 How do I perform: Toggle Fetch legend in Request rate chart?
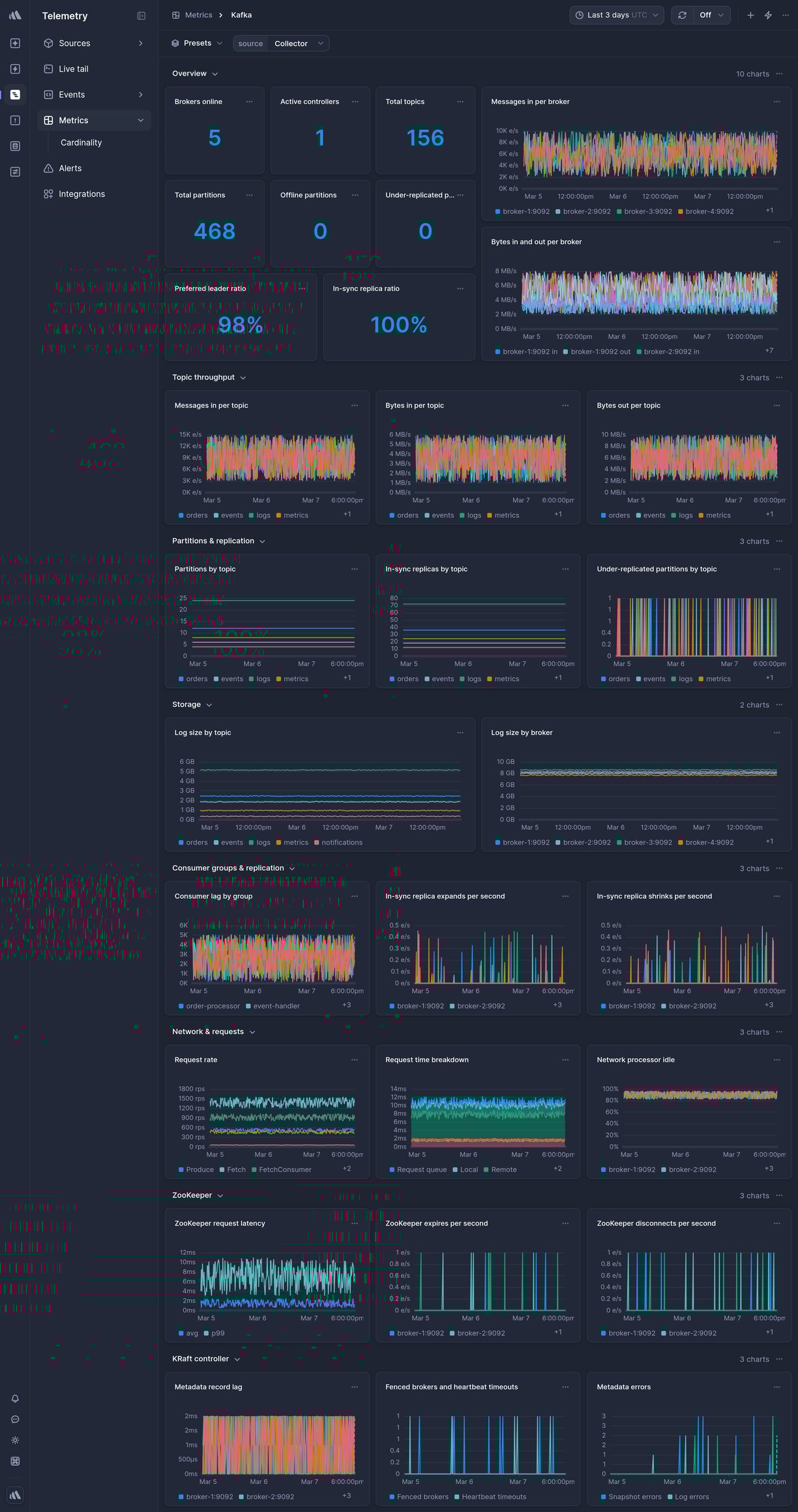point(232,1170)
